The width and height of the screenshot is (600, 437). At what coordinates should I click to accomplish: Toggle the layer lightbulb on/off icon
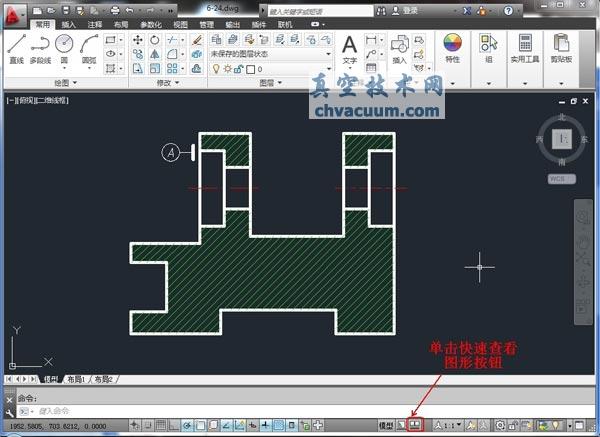(215, 69)
